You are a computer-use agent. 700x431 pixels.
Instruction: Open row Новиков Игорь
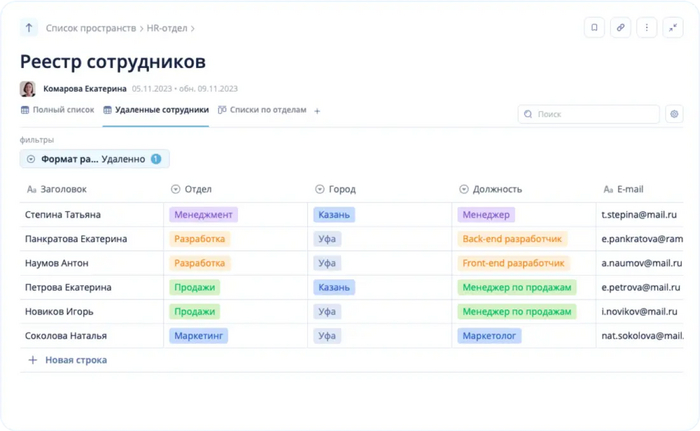(59, 312)
